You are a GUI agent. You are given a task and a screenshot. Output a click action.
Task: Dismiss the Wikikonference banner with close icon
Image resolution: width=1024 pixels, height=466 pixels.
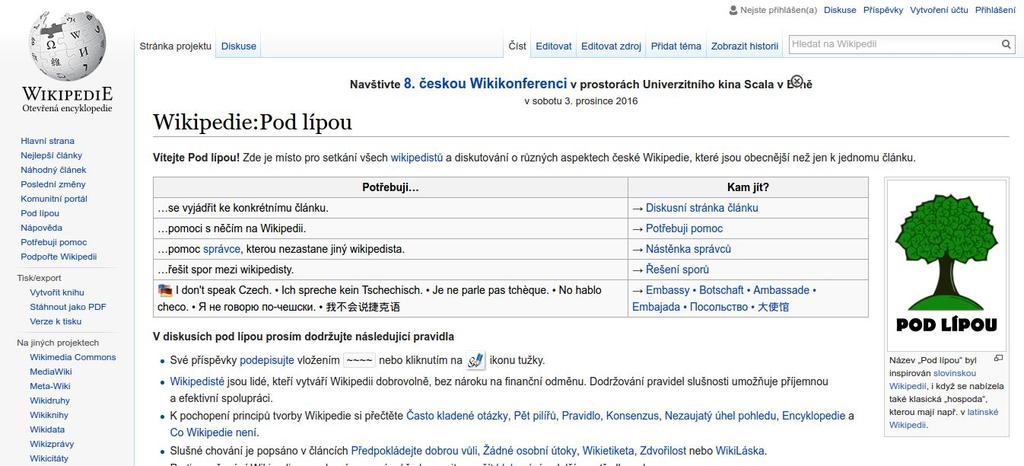[796, 81]
